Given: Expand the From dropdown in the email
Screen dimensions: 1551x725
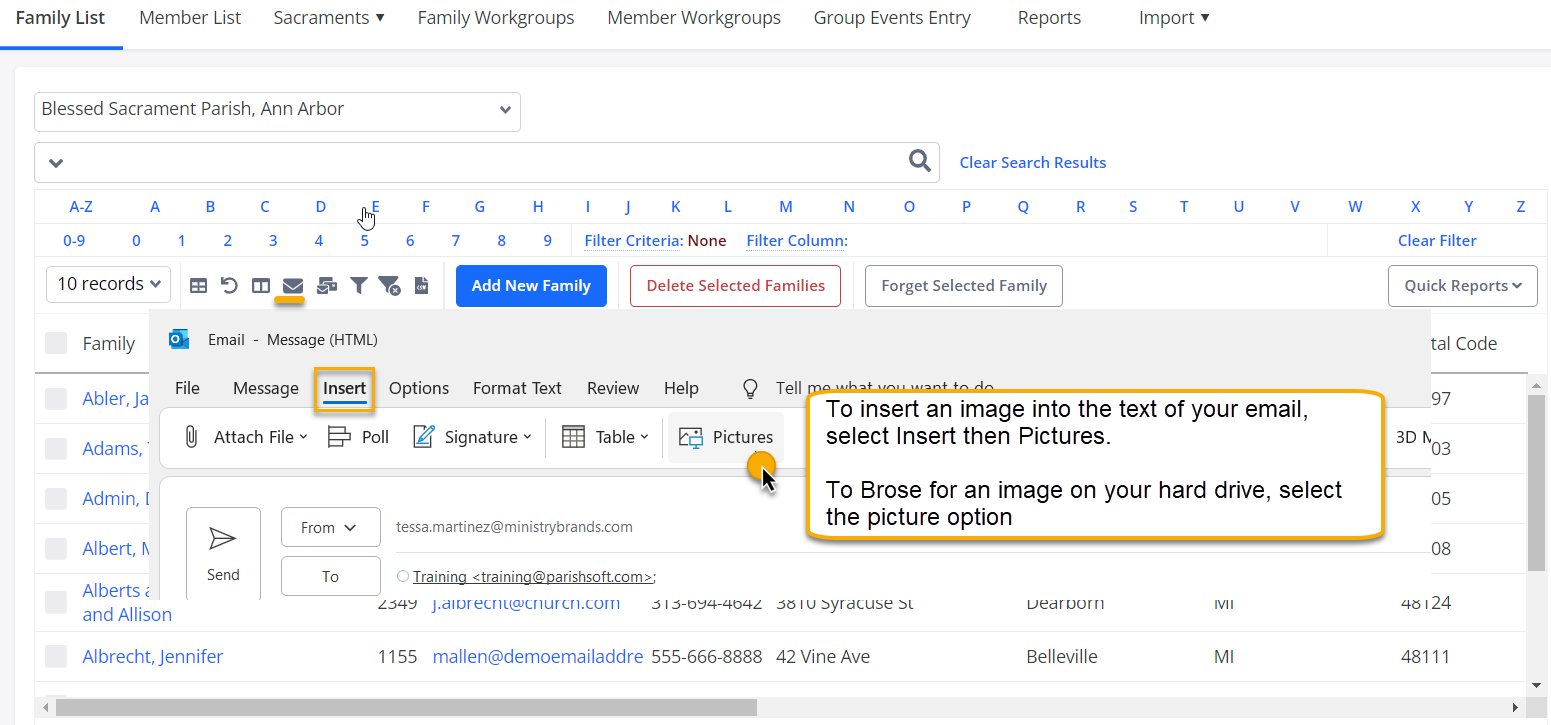Looking at the screenshot, I should pos(330,527).
